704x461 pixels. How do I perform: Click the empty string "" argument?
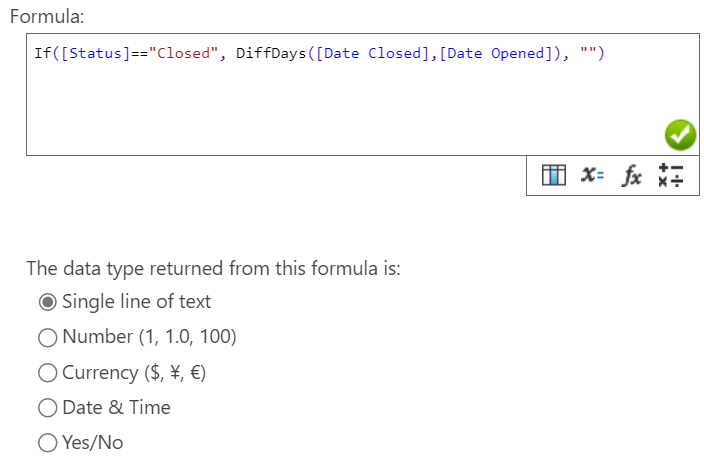pos(588,53)
